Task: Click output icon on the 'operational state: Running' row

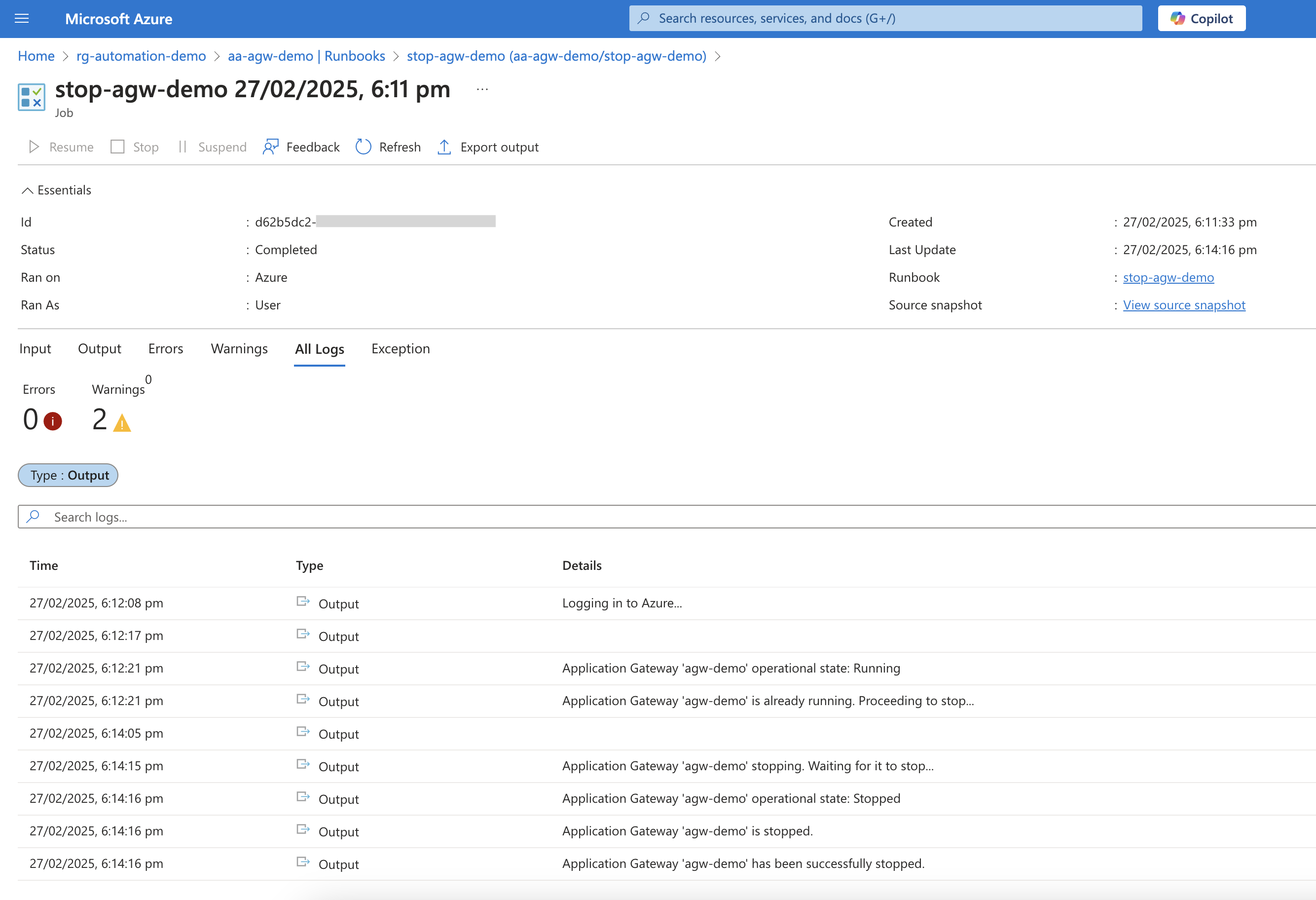Action: (x=303, y=667)
